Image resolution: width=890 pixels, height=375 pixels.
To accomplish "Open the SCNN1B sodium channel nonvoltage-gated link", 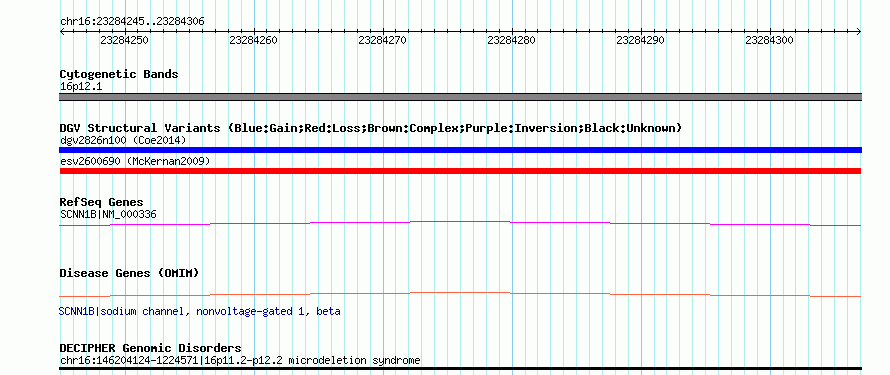I will tap(199, 311).
